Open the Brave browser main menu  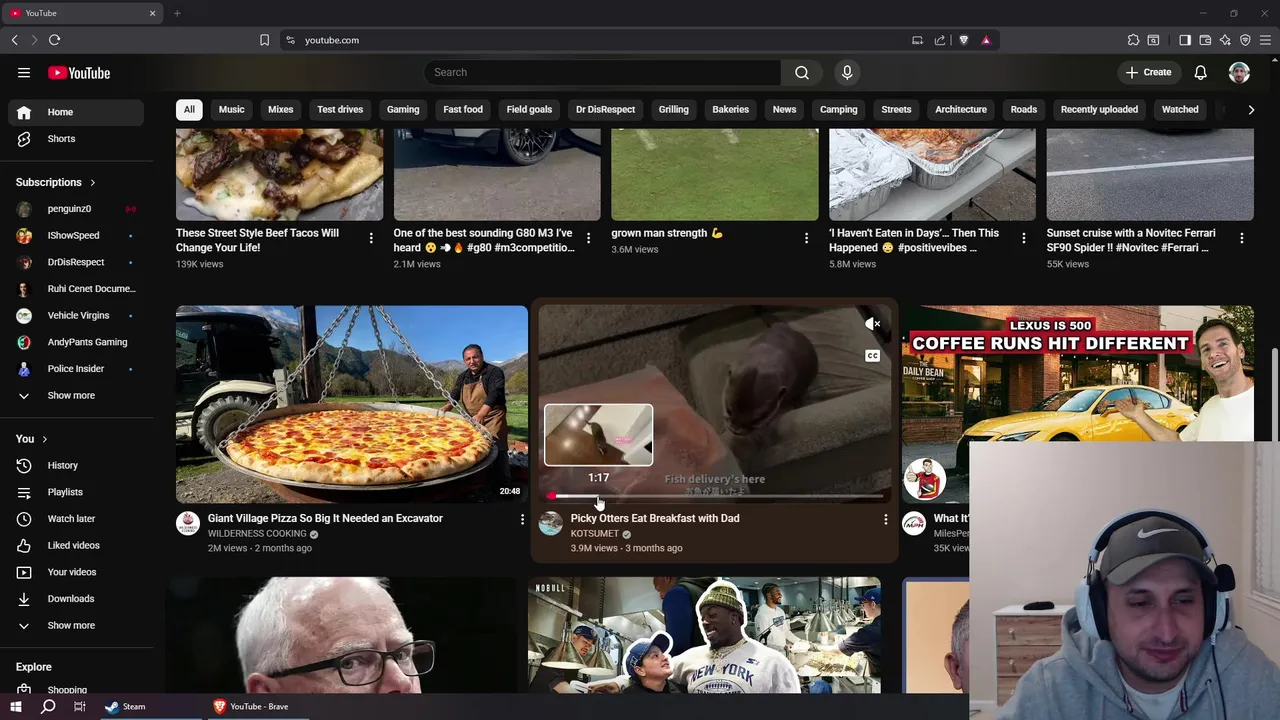tap(1265, 40)
